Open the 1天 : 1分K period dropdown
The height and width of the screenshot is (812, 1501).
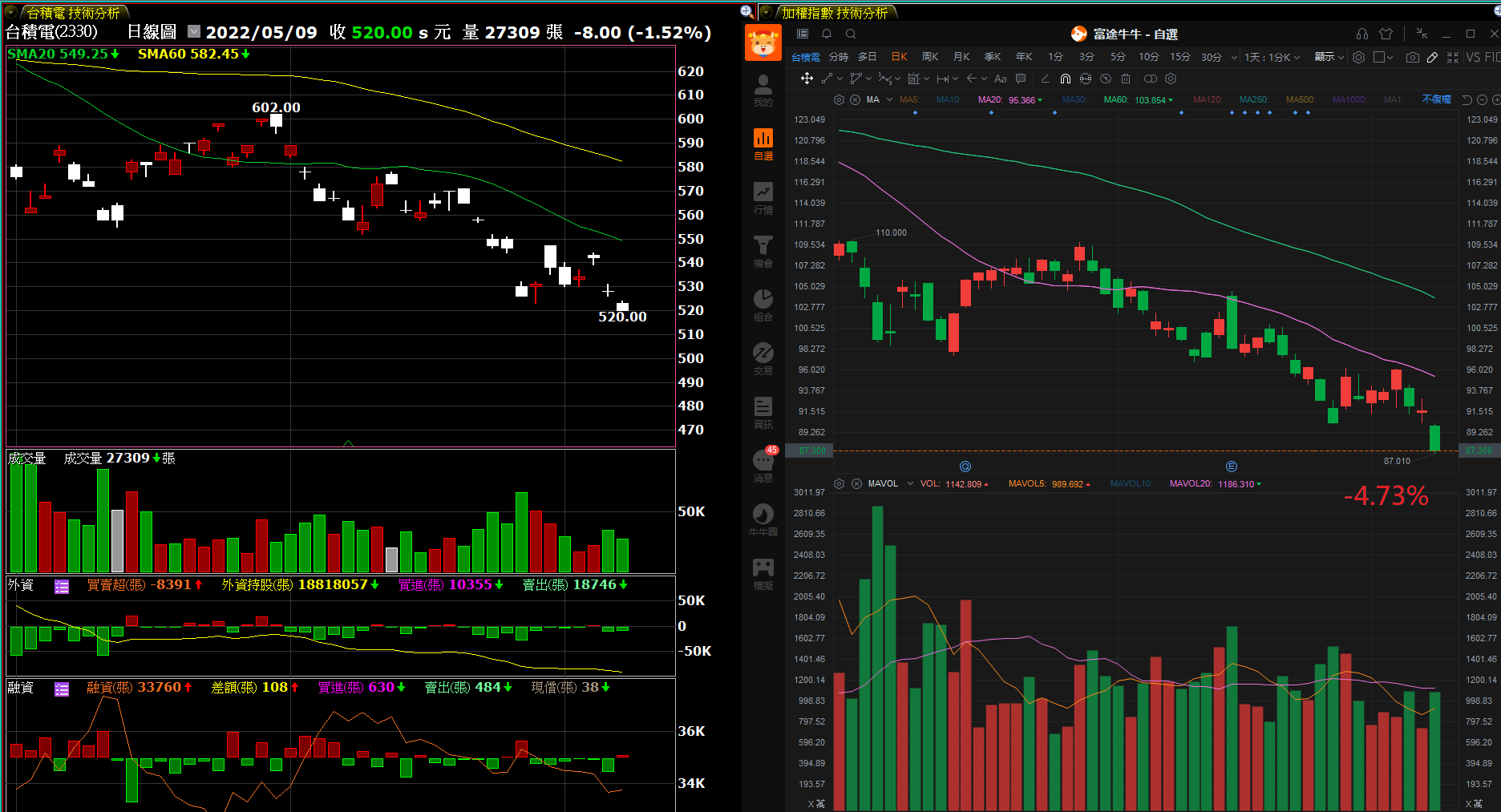(1272, 57)
